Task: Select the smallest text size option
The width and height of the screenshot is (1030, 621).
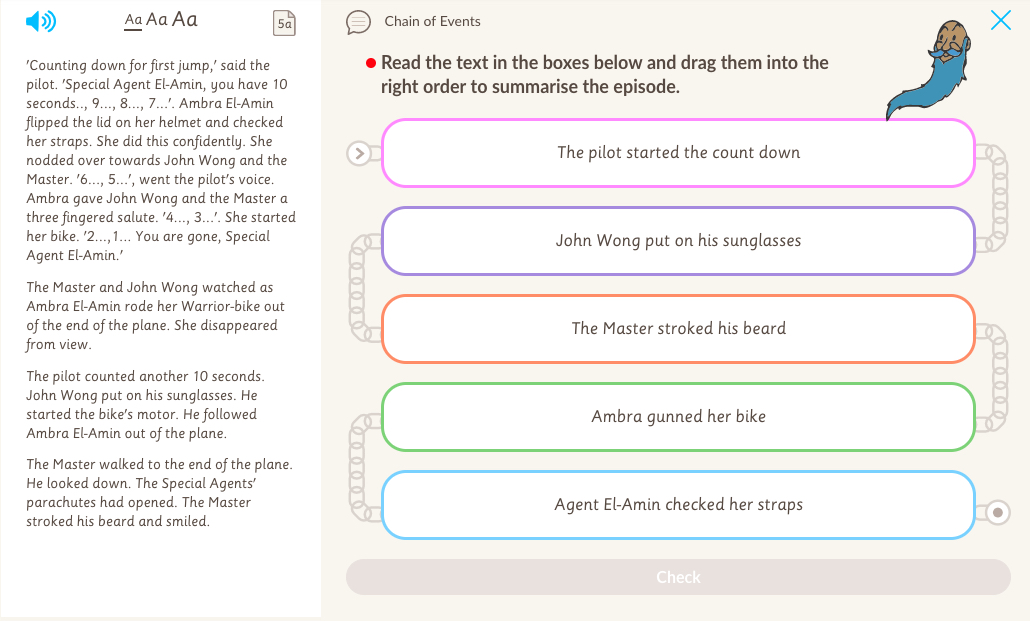Action: [133, 20]
